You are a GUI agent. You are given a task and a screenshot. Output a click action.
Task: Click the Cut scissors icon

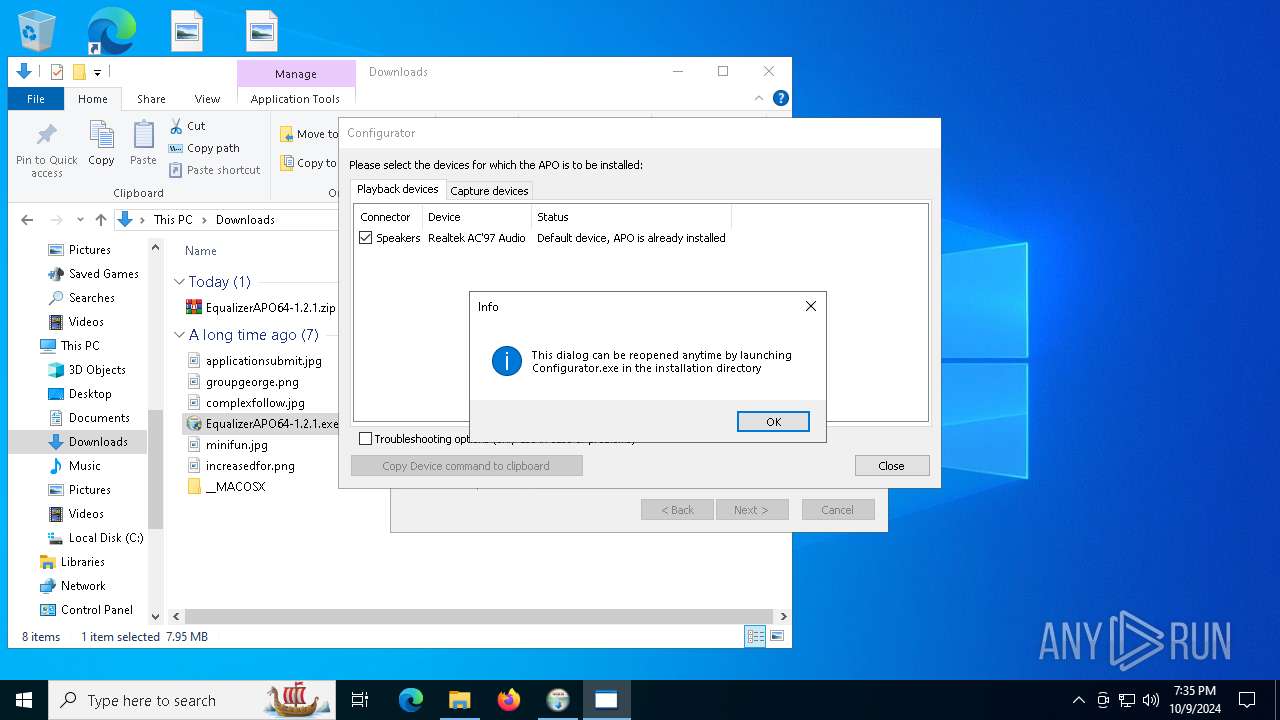[x=176, y=126]
